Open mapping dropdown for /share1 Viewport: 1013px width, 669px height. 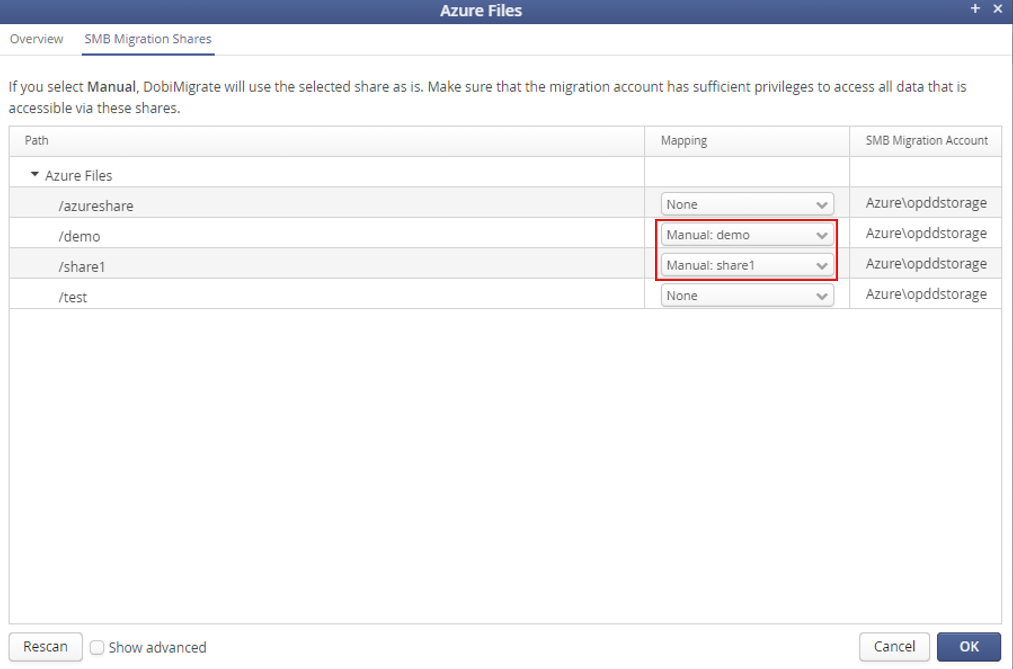tap(747, 265)
